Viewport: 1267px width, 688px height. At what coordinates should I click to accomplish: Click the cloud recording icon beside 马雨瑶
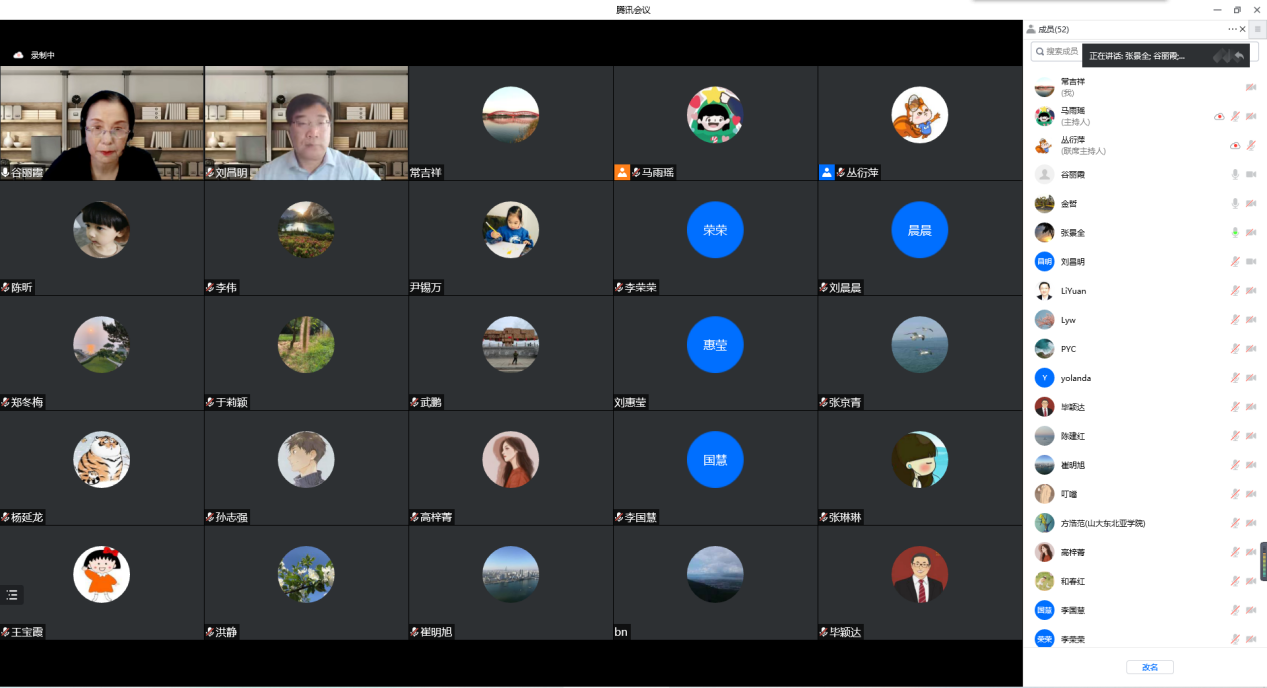[1219, 117]
